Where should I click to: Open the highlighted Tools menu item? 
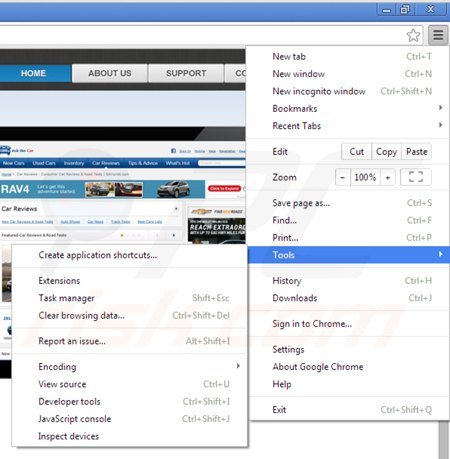pyautogui.click(x=348, y=255)
